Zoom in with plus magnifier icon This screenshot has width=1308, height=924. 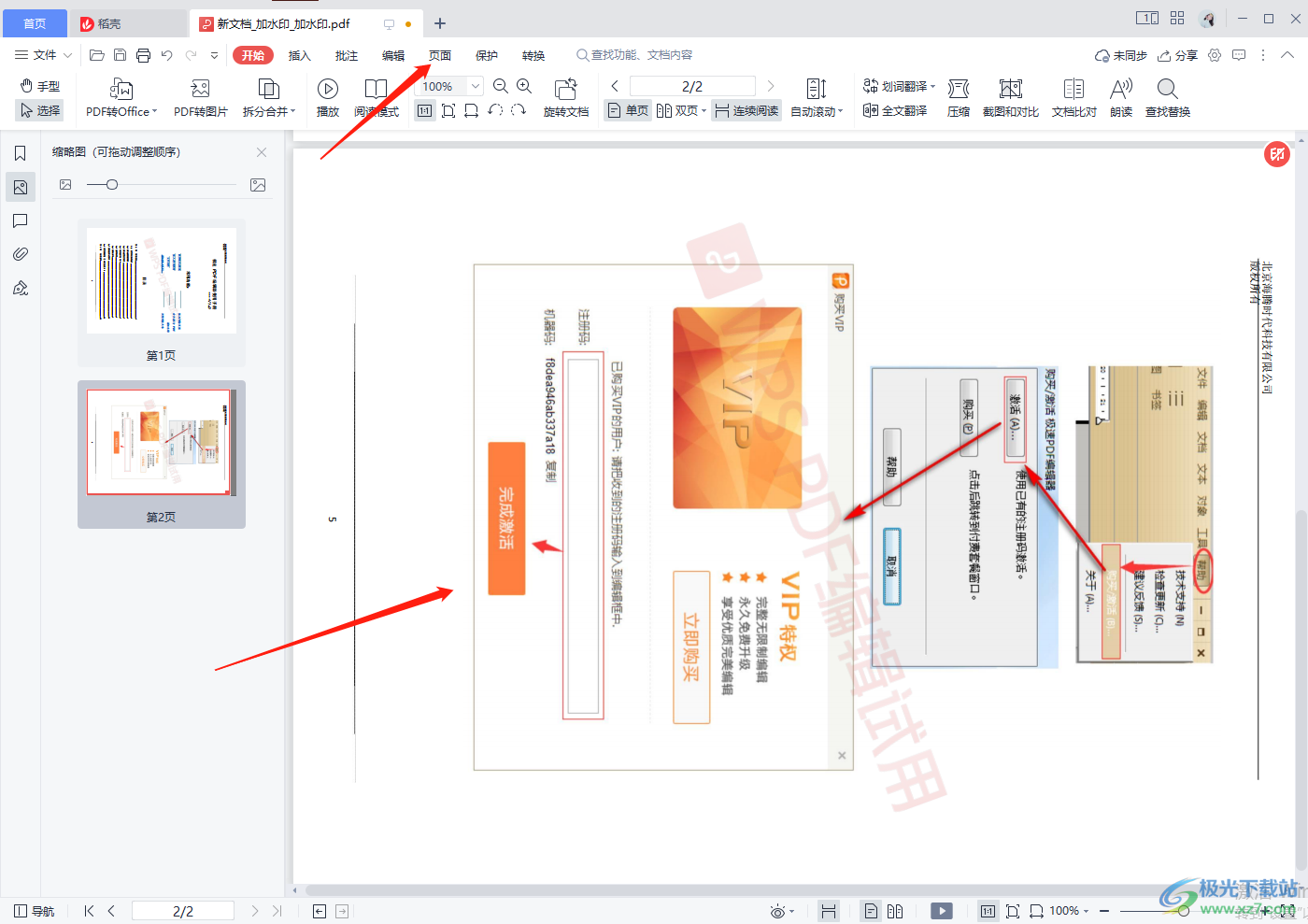coord(524,86)
